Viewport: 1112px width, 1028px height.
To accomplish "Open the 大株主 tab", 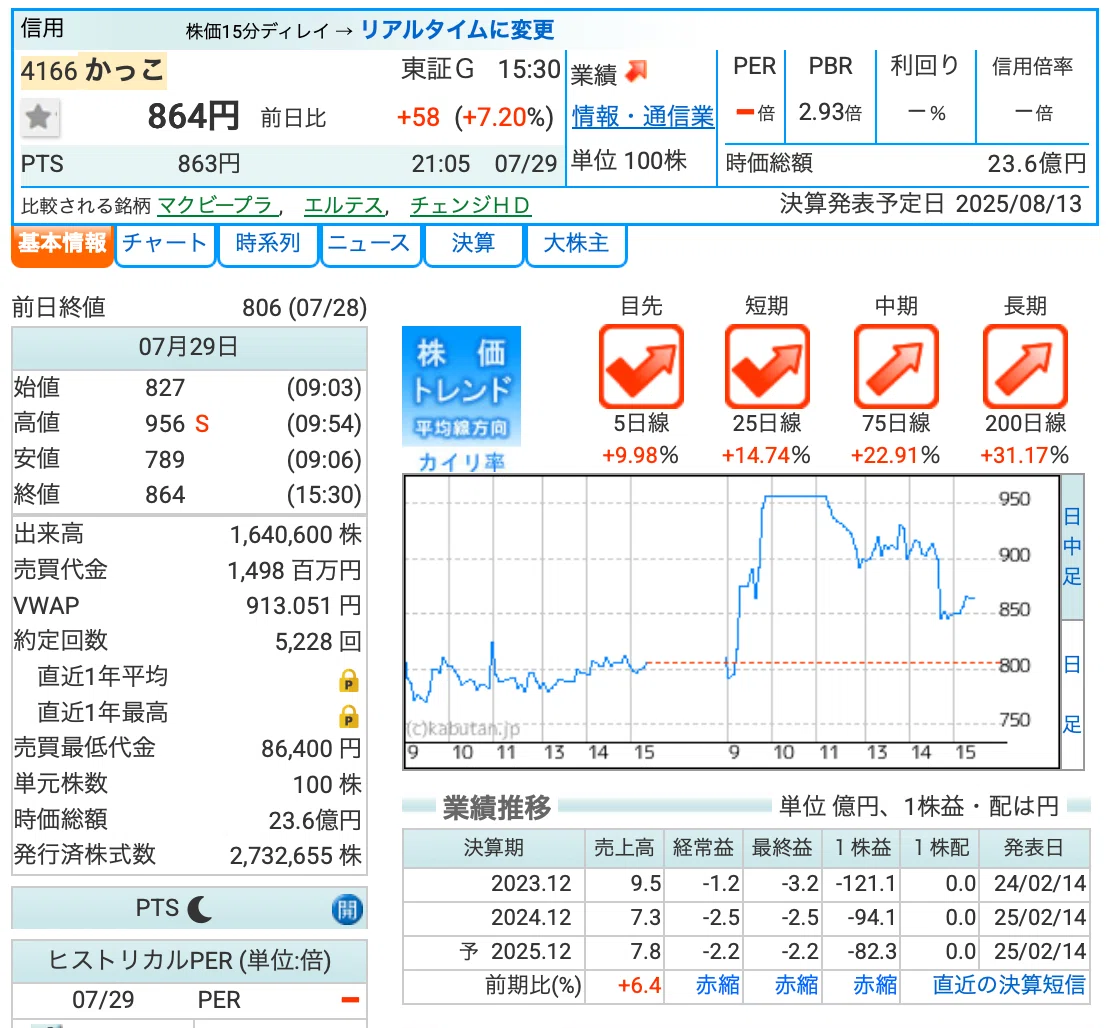I will (576, 244).
